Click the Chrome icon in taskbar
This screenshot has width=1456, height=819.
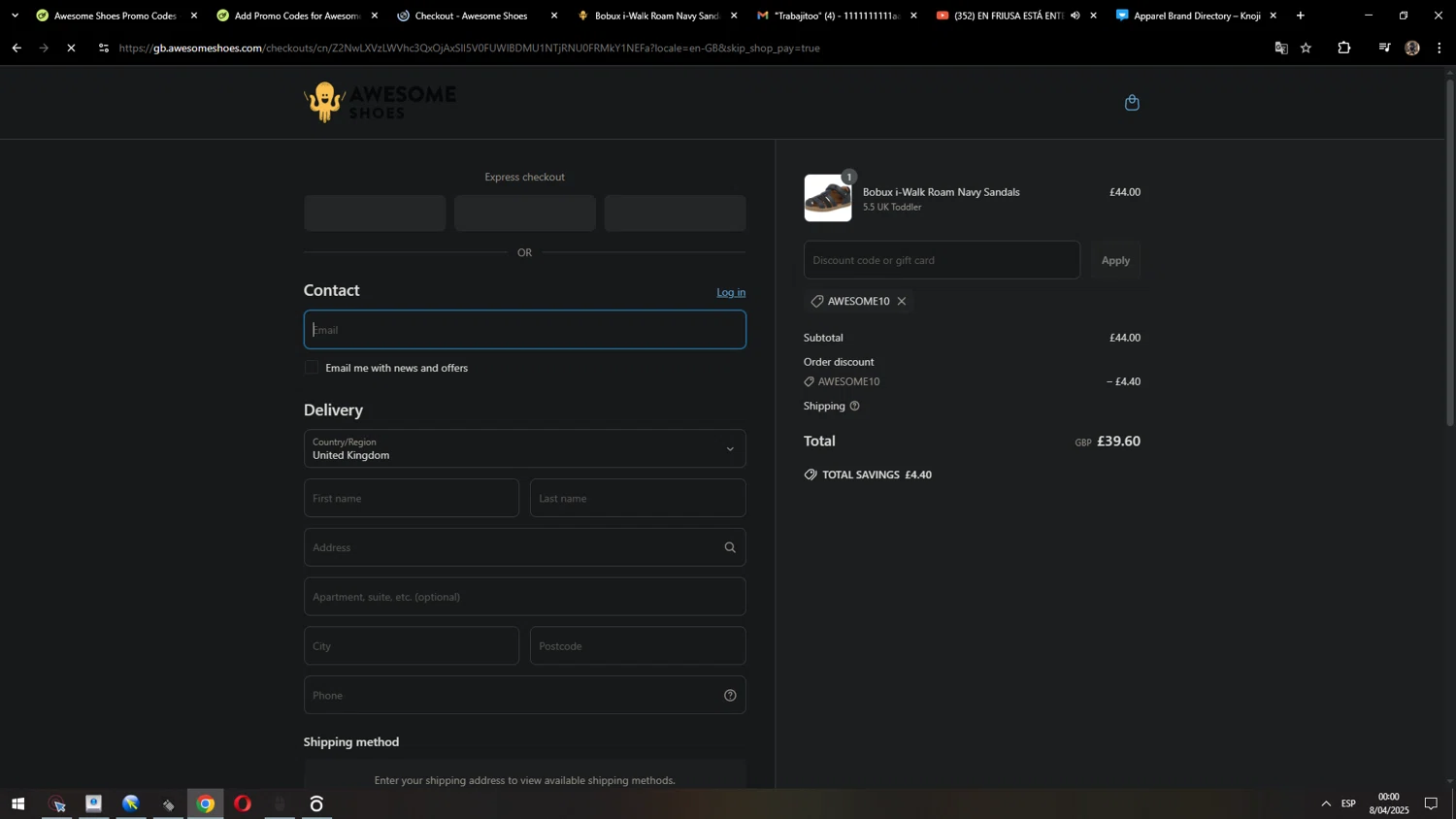click(206, 804)
